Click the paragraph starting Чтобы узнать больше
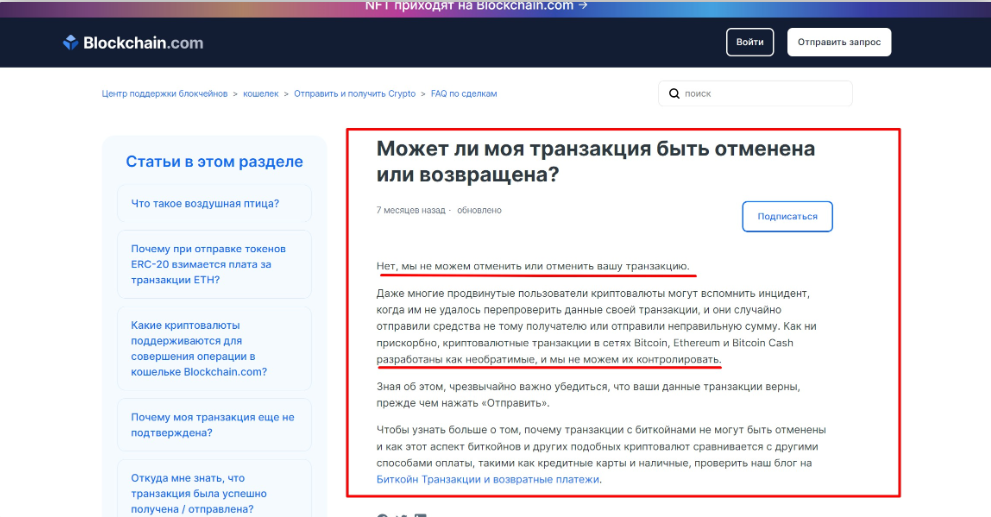The image size is (991, 517). click(601, 454)
